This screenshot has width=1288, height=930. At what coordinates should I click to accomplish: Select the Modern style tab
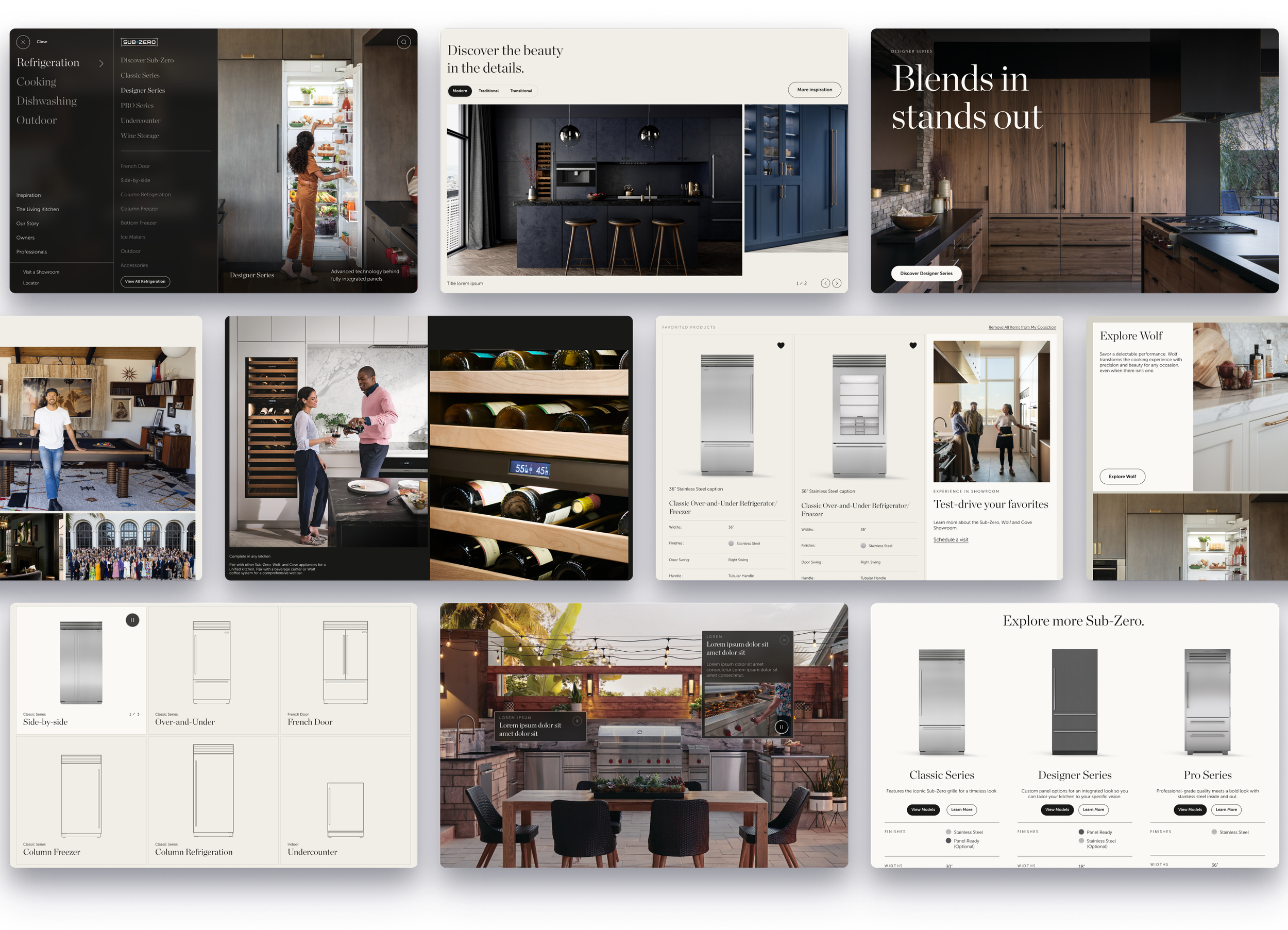[460, 91]
